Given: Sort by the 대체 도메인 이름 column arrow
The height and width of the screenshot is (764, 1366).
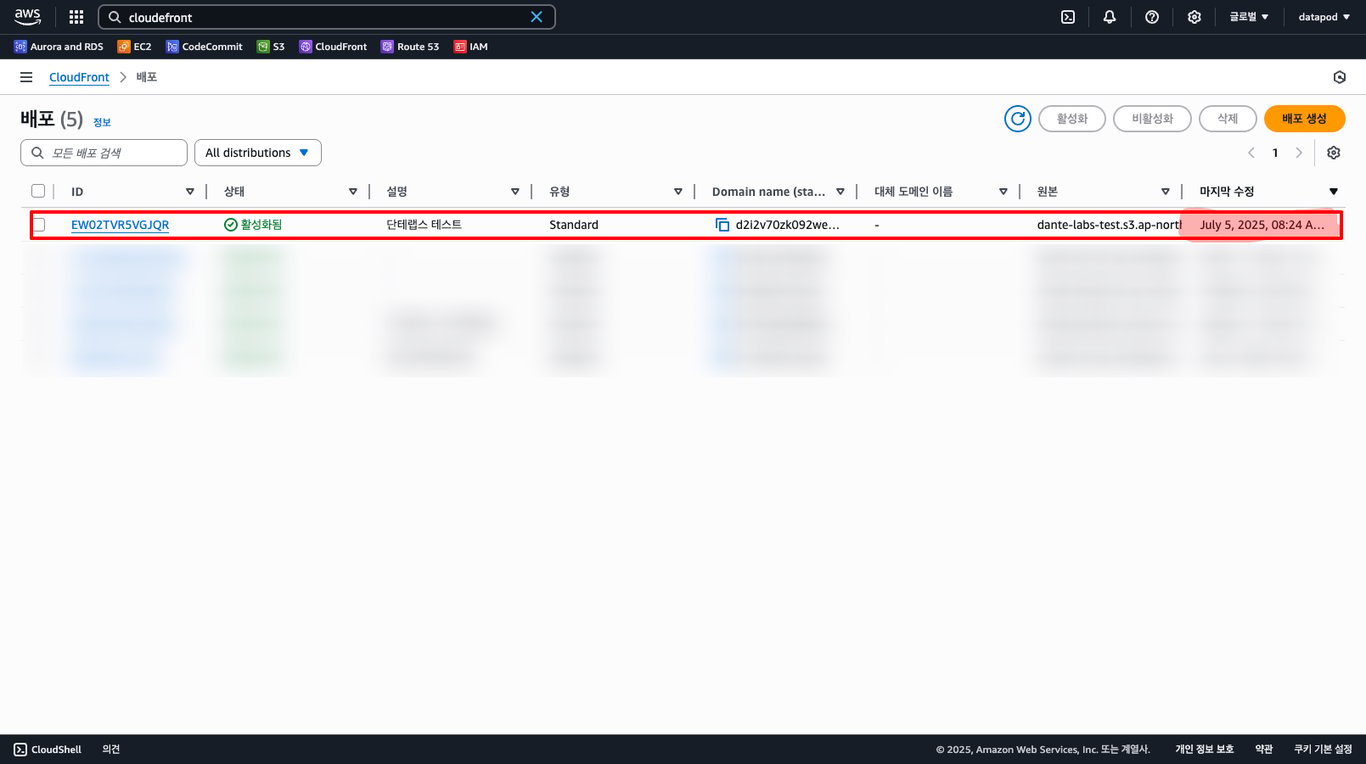Looking at the screenshot, I should coord(1003,191).
